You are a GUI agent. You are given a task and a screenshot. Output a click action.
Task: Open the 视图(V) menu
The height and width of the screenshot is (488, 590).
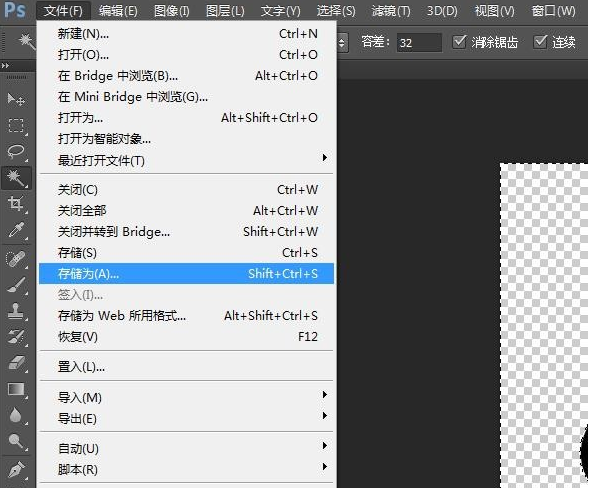tap(494, 11)
